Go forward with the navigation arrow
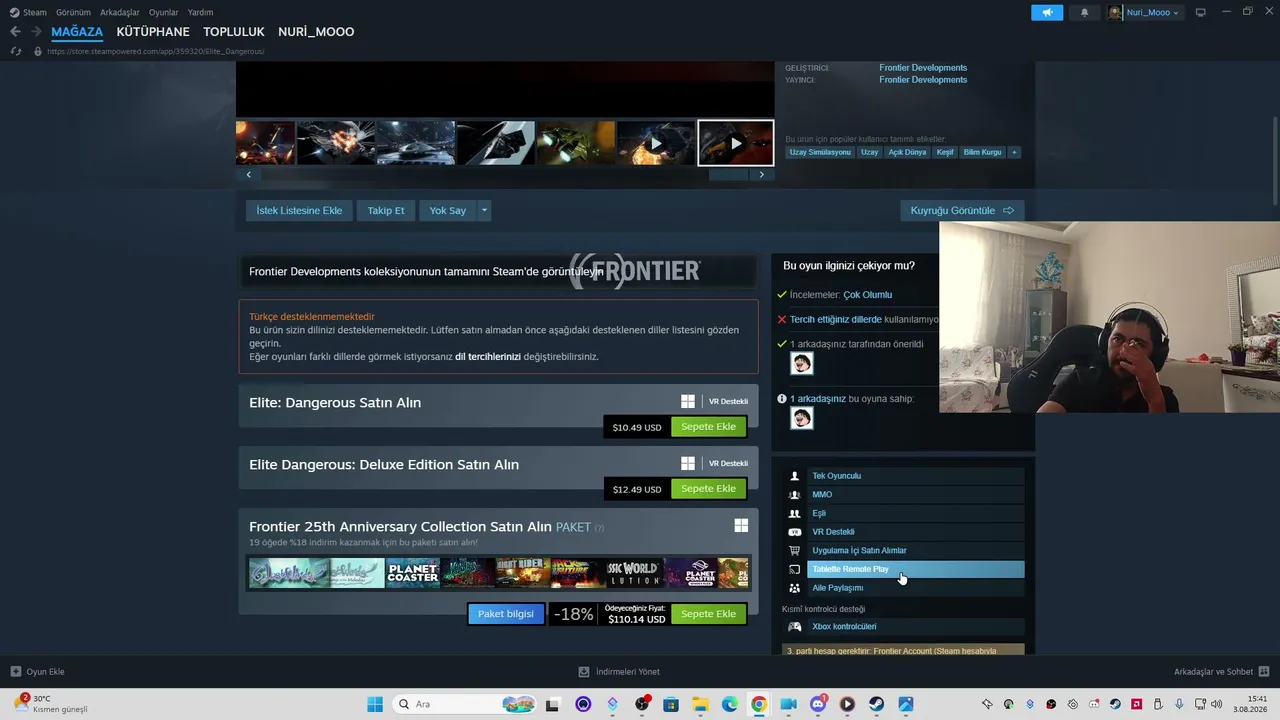This screenshot has width=1280, height=720. tap(36, 32)
